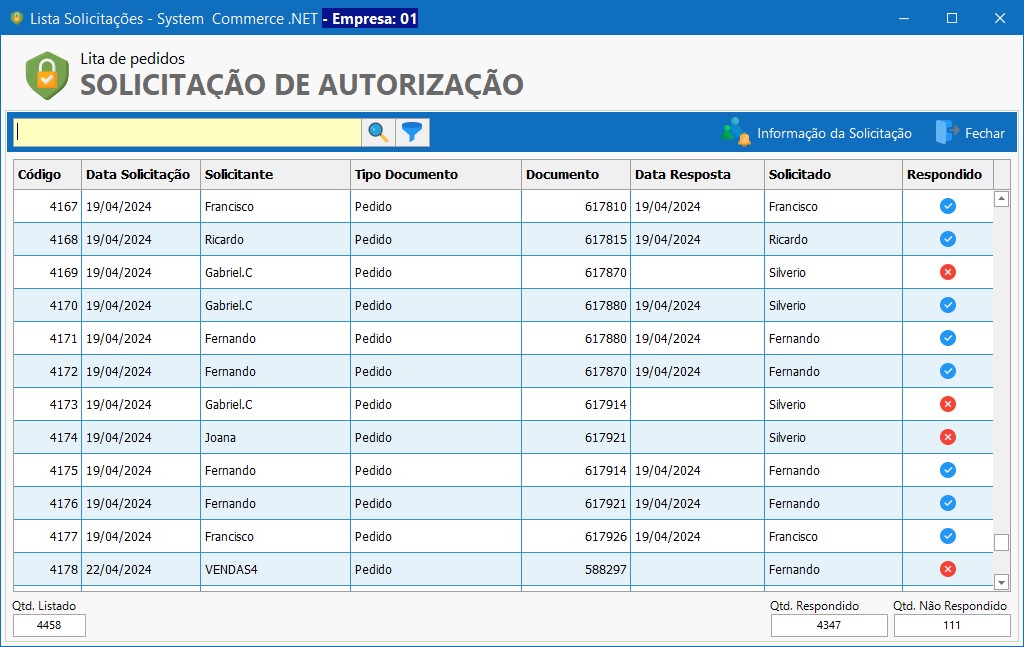Open the blue filter icon
The height and width of the screenshot is (647, 1024).
412,130
